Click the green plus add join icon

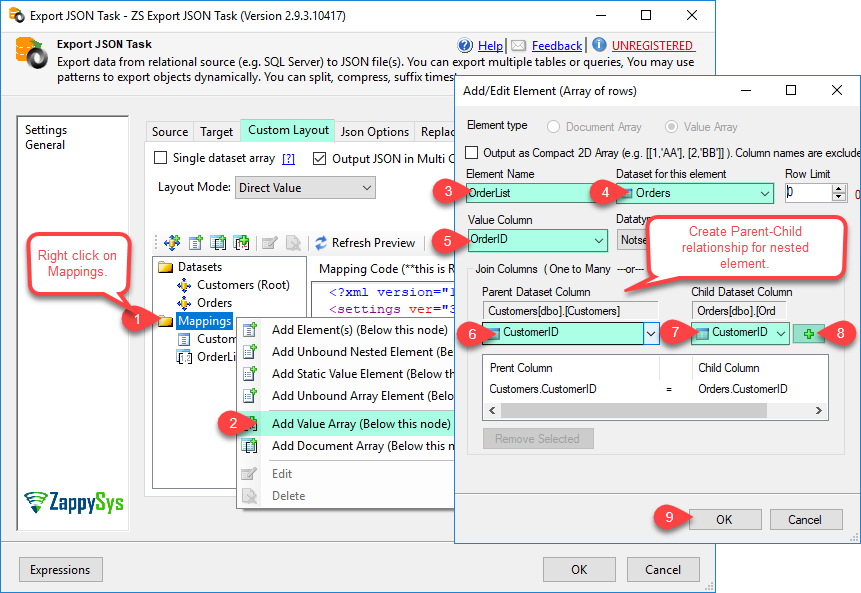tap(808, 333)
